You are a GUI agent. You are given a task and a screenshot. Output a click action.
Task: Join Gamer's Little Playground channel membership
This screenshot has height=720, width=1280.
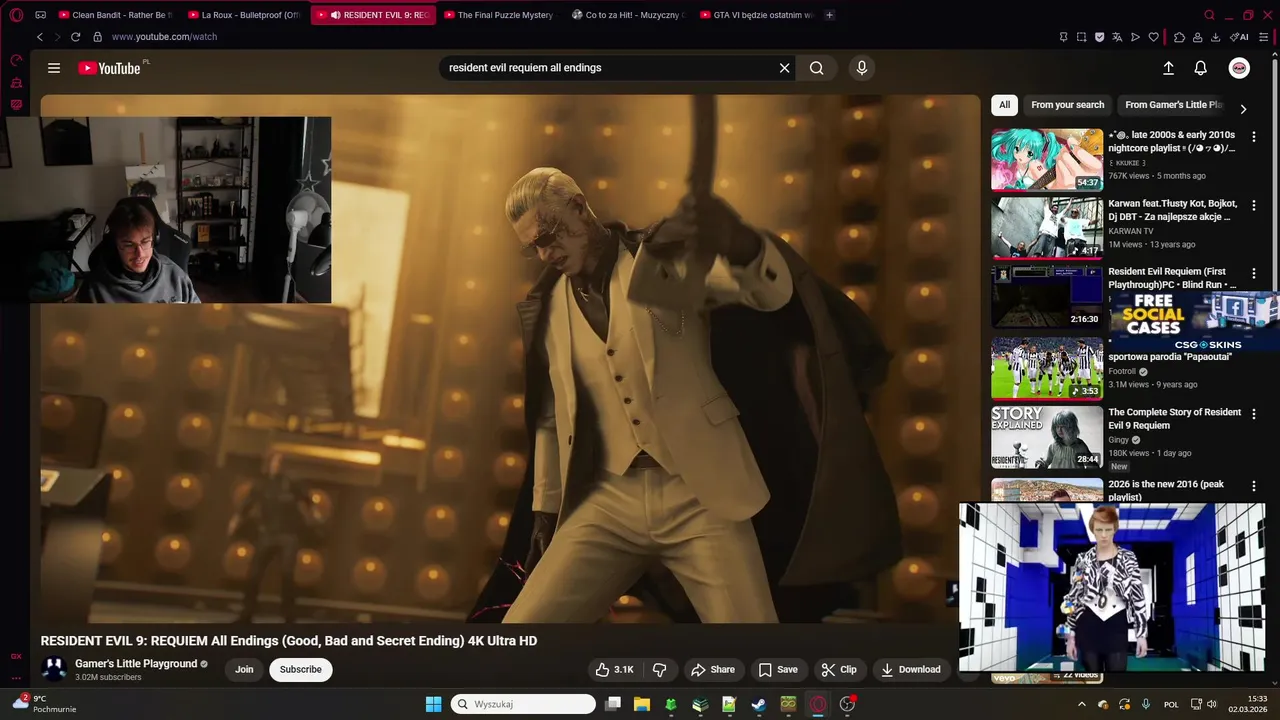click(244, 670)
